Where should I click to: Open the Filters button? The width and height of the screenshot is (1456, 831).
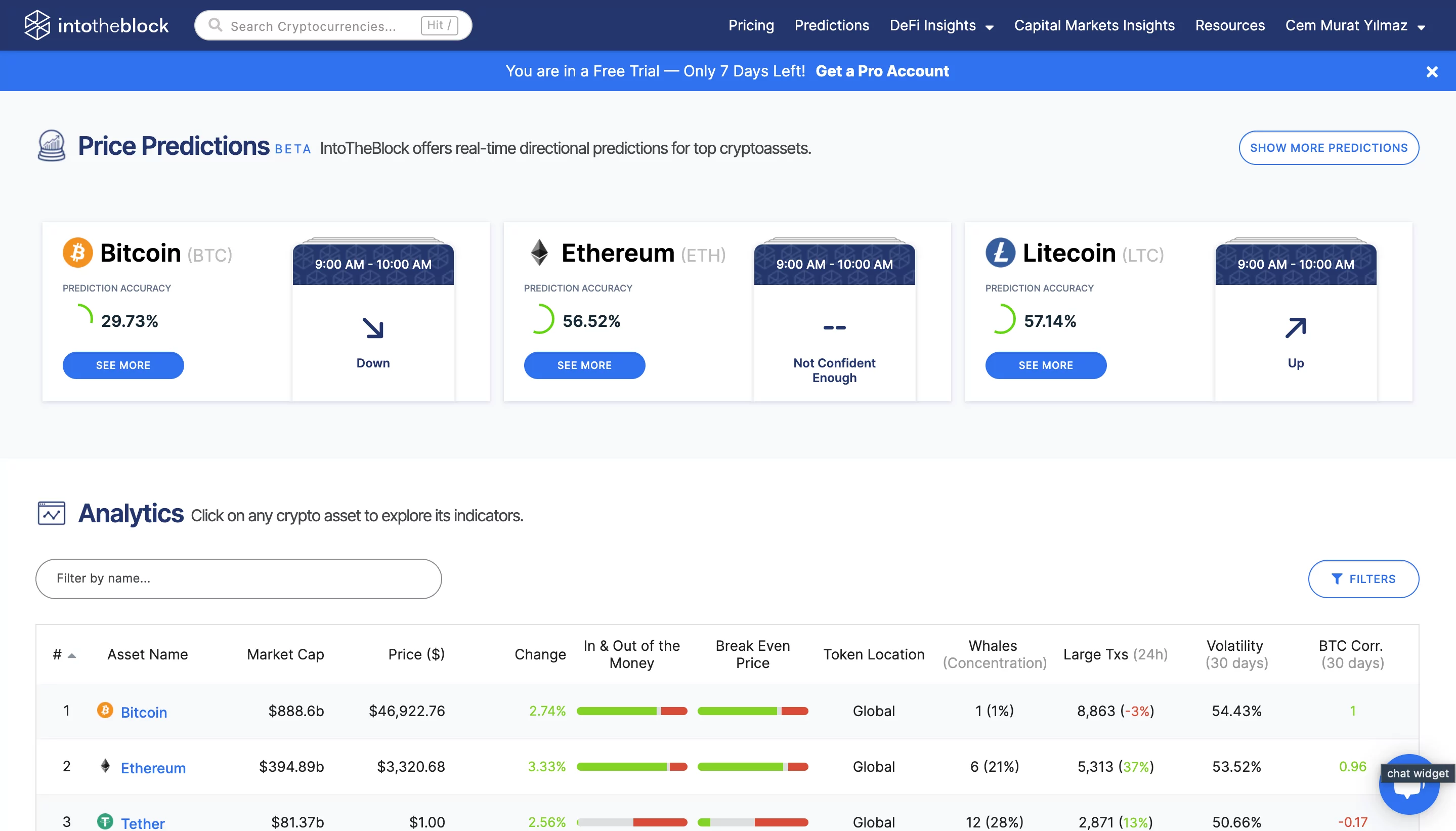(1363, 579)
